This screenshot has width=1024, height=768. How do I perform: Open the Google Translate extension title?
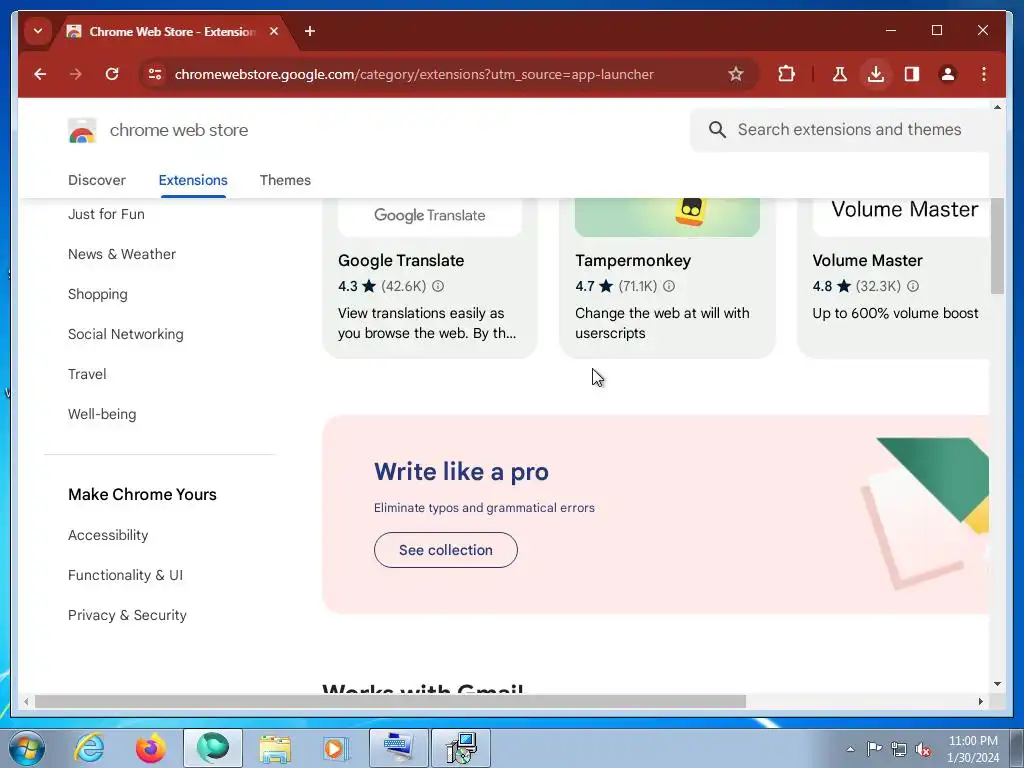coord(401,260)
